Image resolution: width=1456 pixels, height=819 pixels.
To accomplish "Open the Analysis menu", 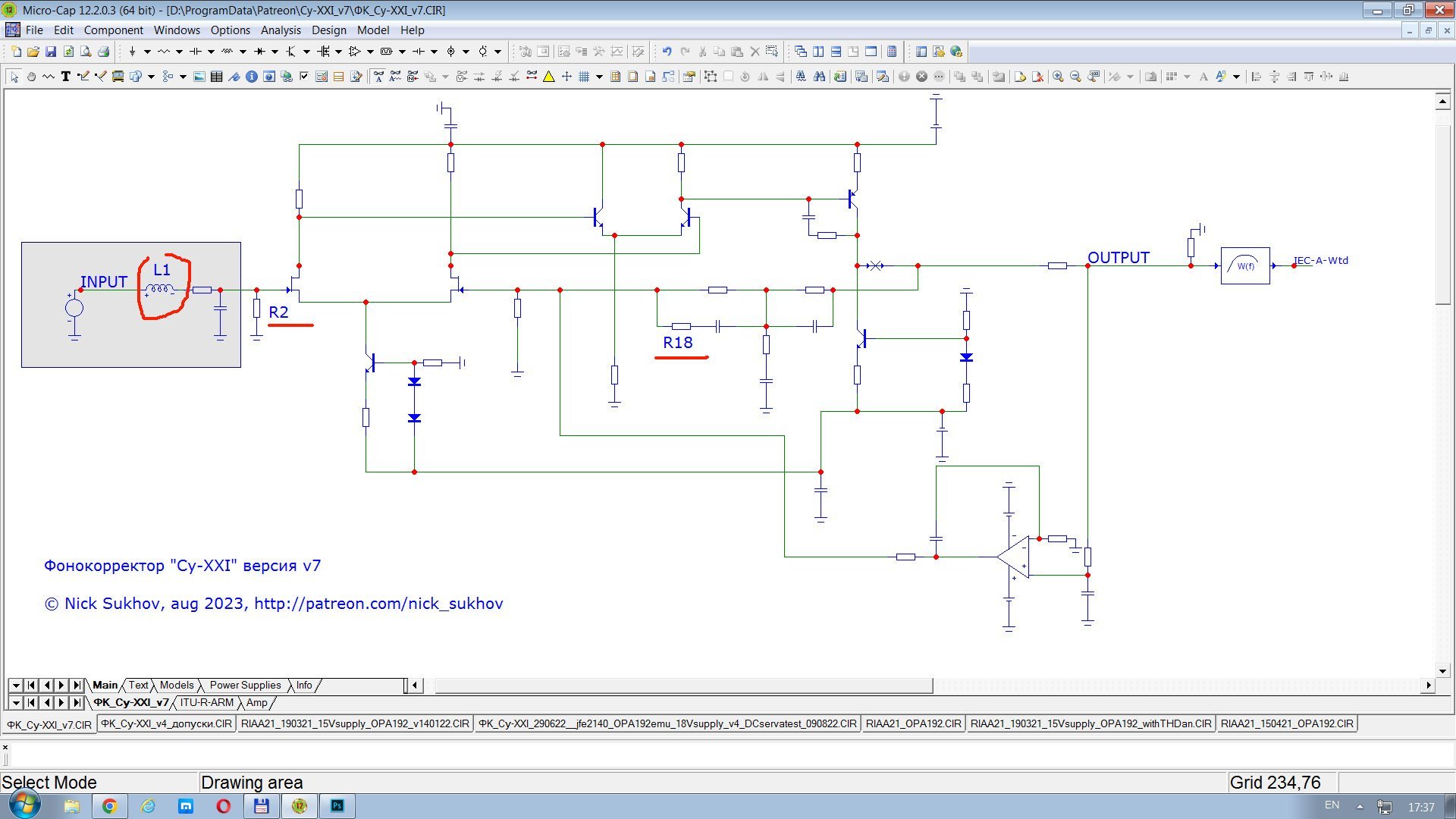I will (281, 30).
